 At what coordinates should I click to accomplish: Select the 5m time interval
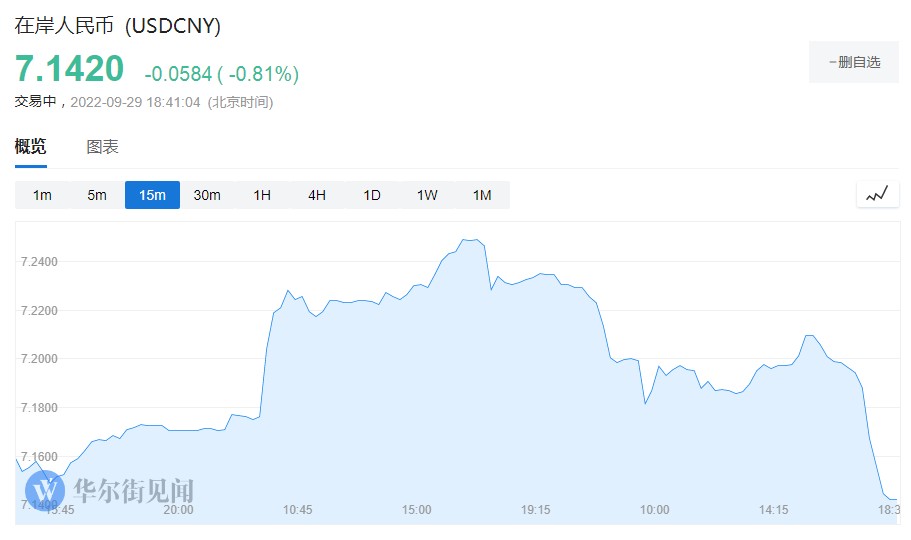coord(97,195)
